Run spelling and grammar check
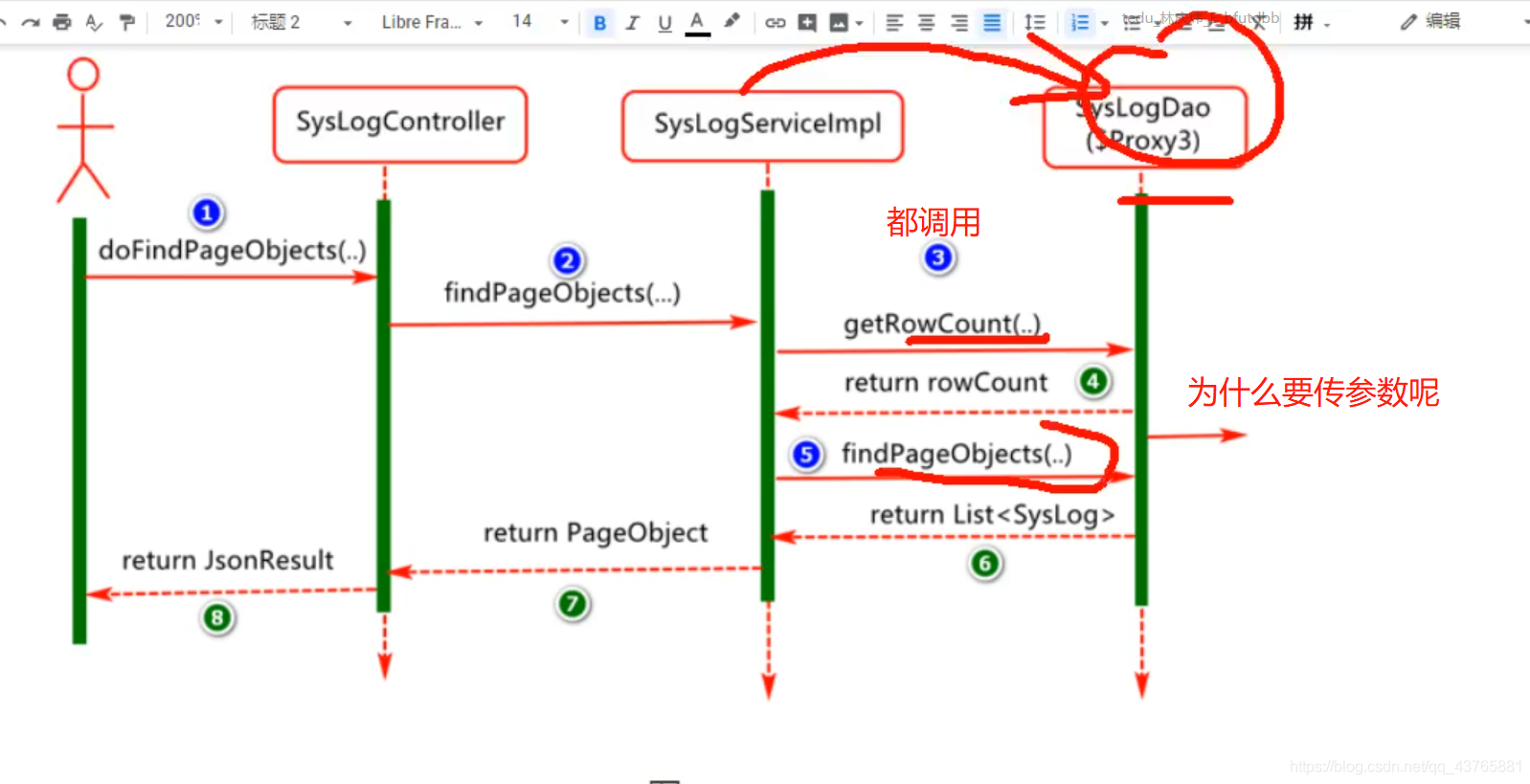The image size is (1530, 784). (x=94, y=22)
